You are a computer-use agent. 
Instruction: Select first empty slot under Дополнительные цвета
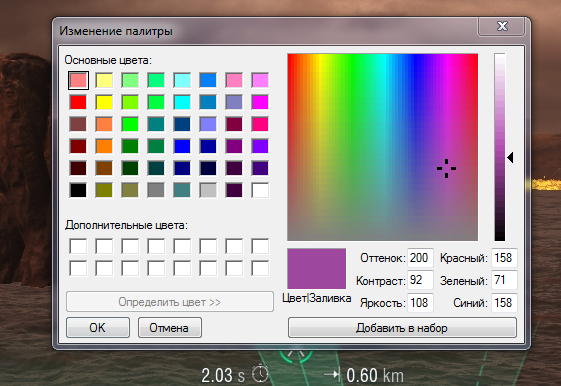coord(78,246)
